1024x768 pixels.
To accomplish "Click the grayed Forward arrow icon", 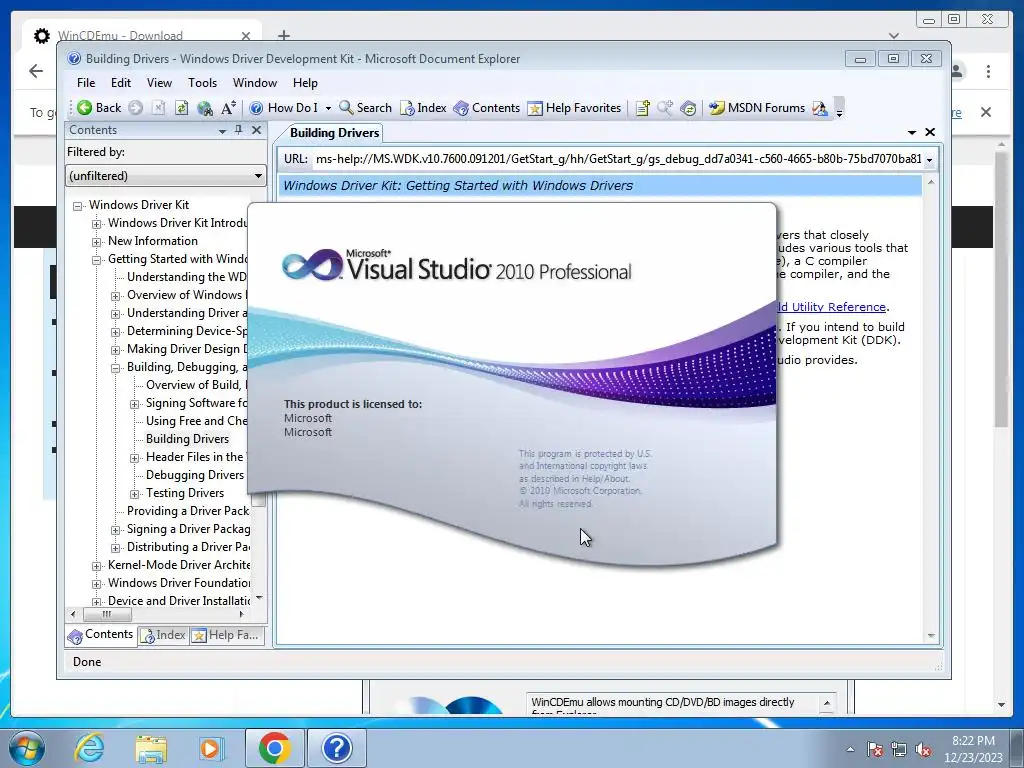I will pos(135,108).
